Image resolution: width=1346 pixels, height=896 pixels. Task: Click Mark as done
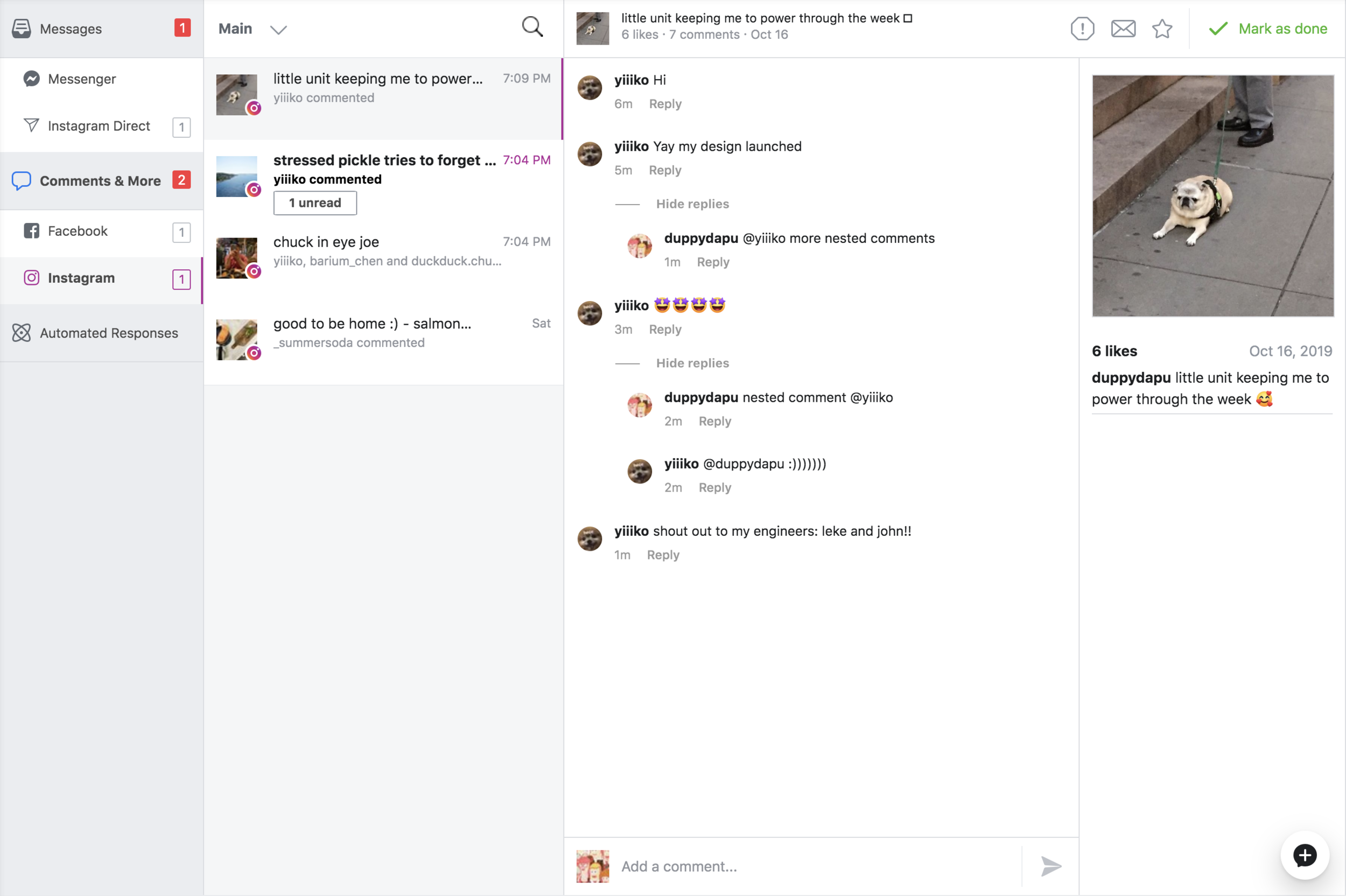coord(1268,29)
